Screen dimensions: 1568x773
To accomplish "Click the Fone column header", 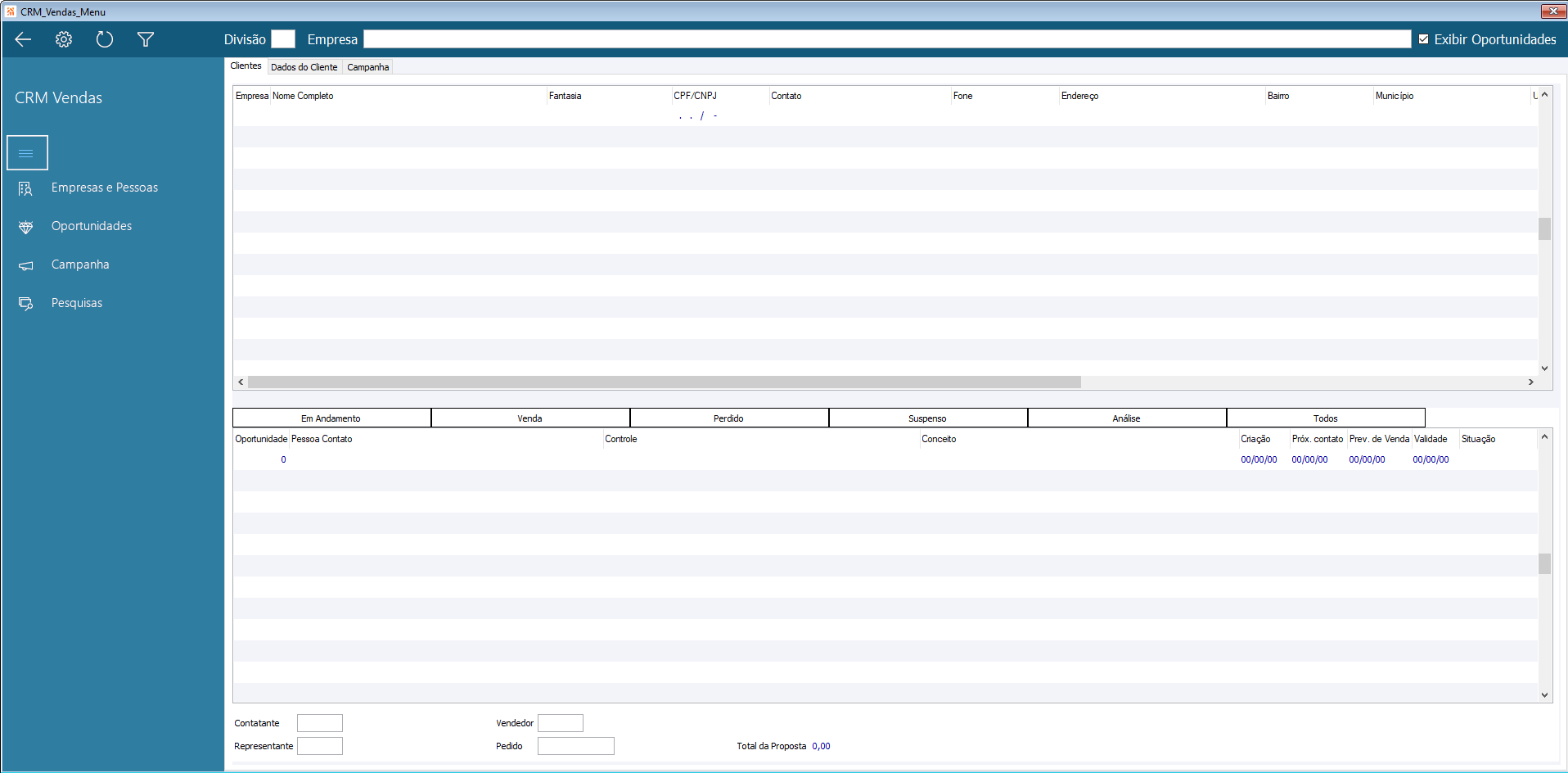I will 1005,96.
